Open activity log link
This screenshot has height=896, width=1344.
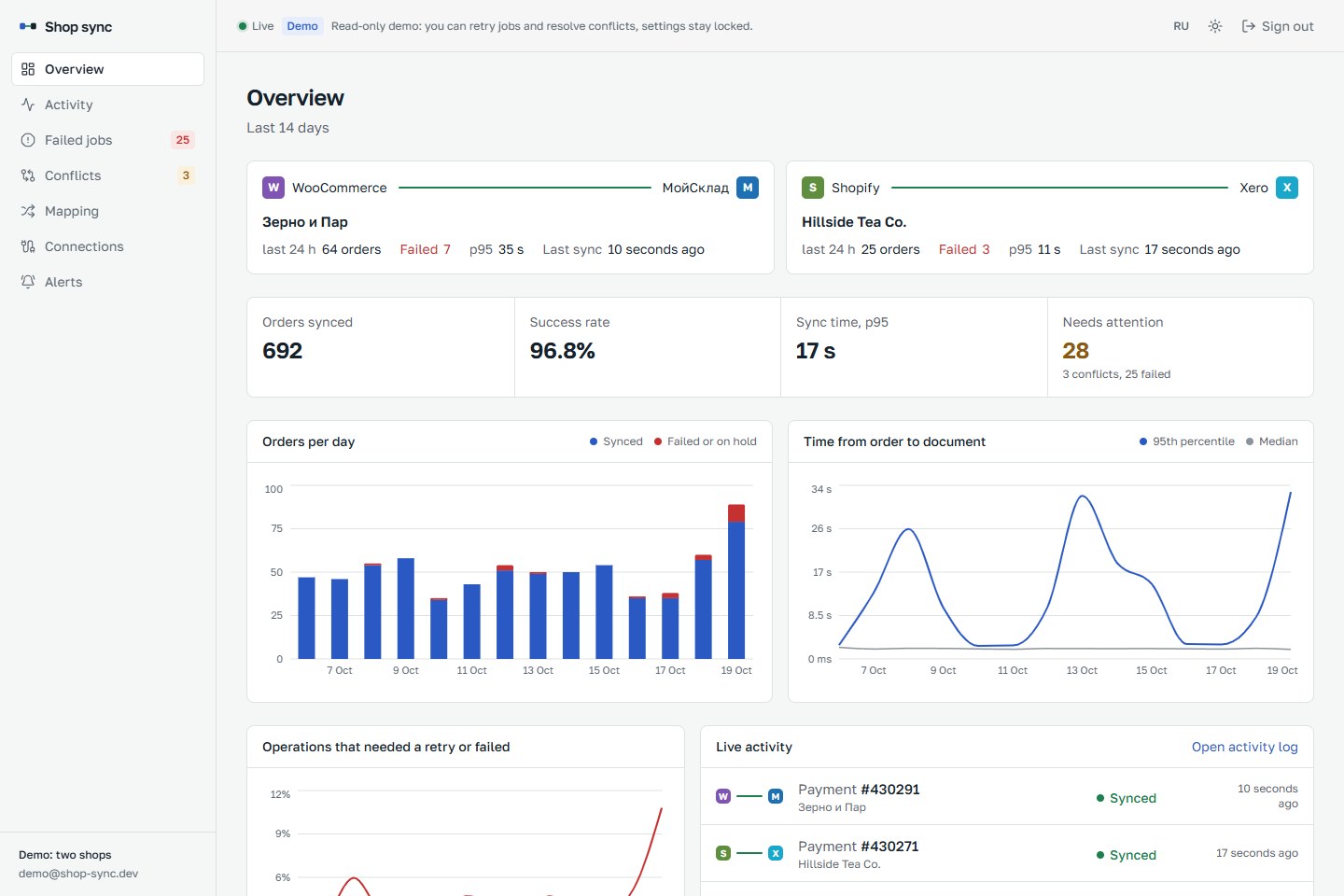(x=1245, y=747)
